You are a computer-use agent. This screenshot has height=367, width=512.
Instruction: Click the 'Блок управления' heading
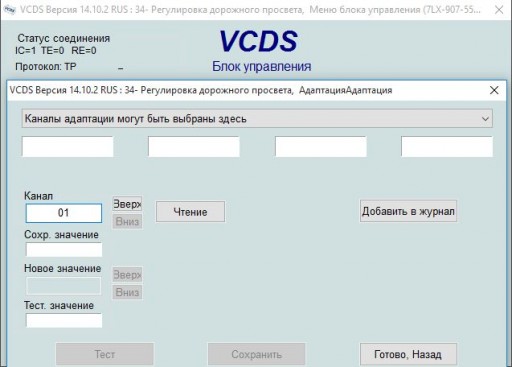pyautogui.click(x=262, y=66)
